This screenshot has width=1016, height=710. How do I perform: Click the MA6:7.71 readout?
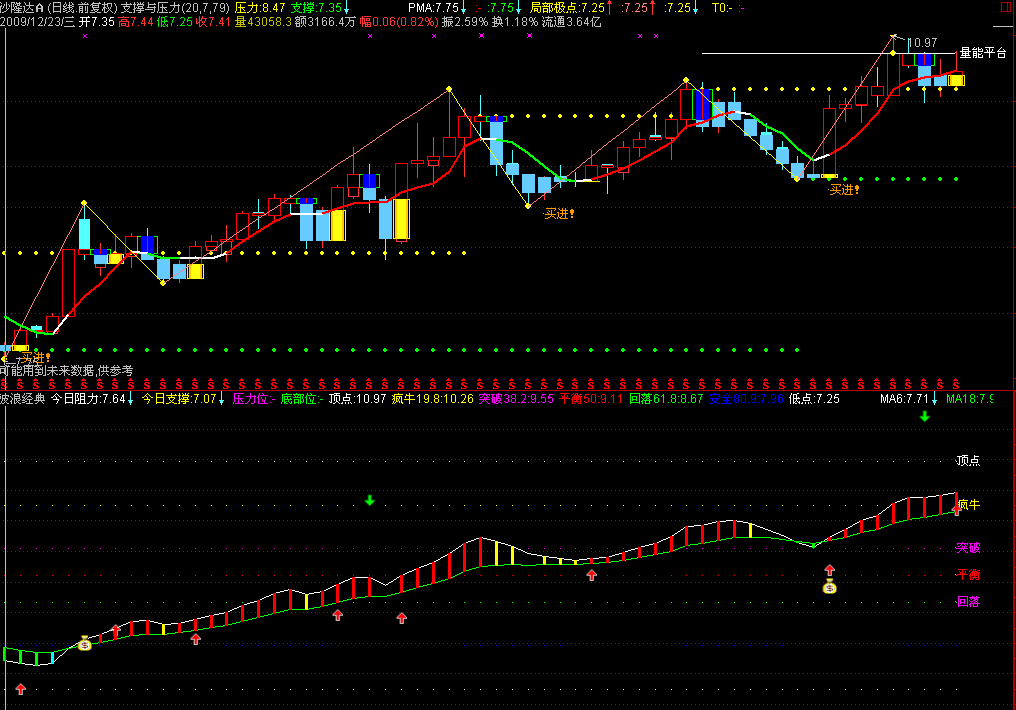(x=904, y=399)
